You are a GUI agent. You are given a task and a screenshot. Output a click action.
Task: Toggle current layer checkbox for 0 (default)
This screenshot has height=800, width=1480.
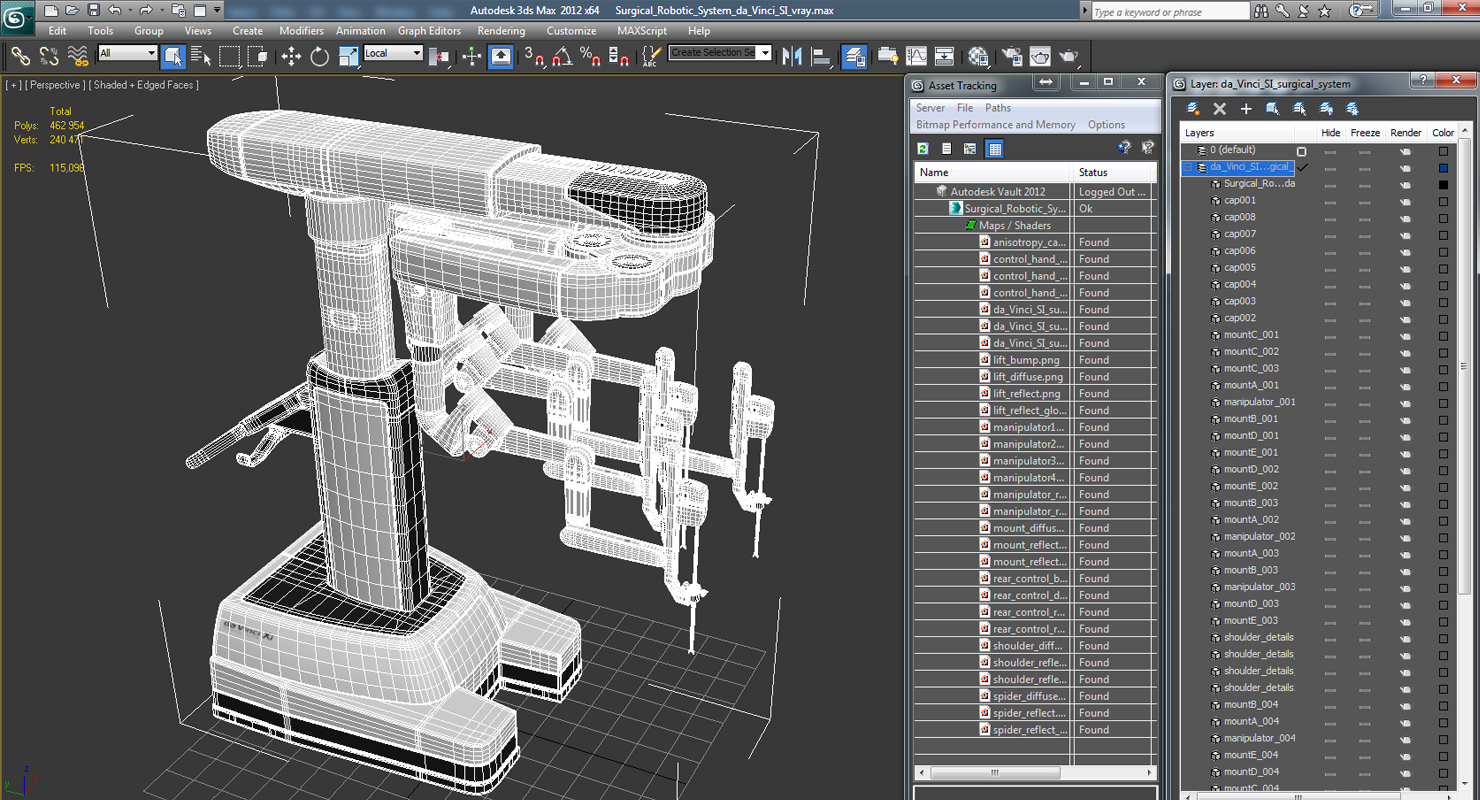pos(1301,151)
